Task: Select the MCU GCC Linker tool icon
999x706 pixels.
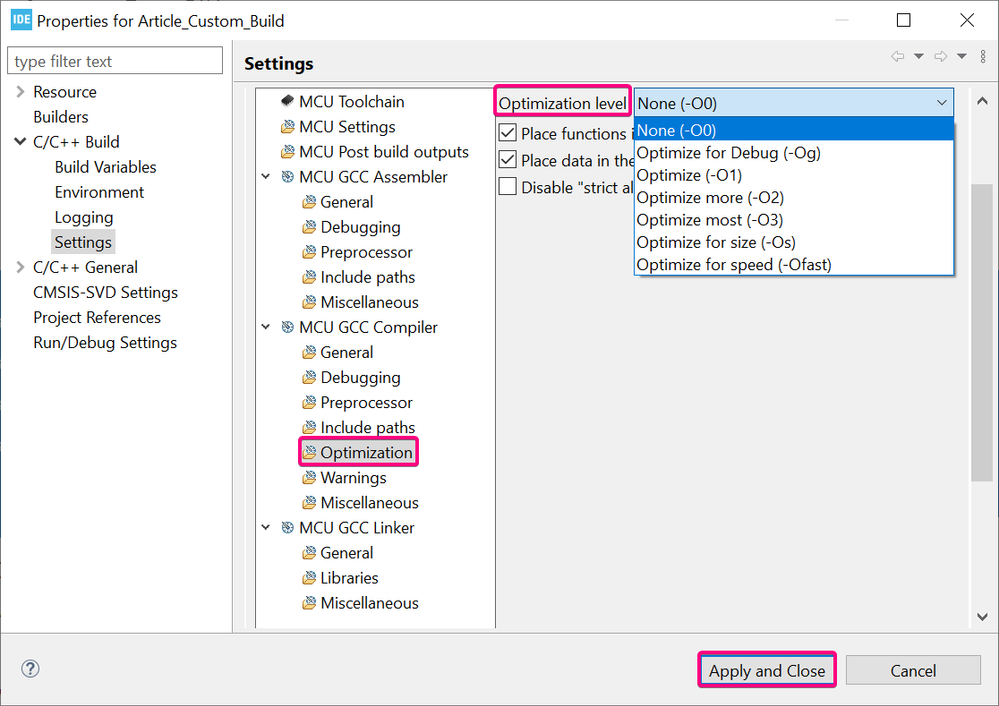Action: point(288,527)
